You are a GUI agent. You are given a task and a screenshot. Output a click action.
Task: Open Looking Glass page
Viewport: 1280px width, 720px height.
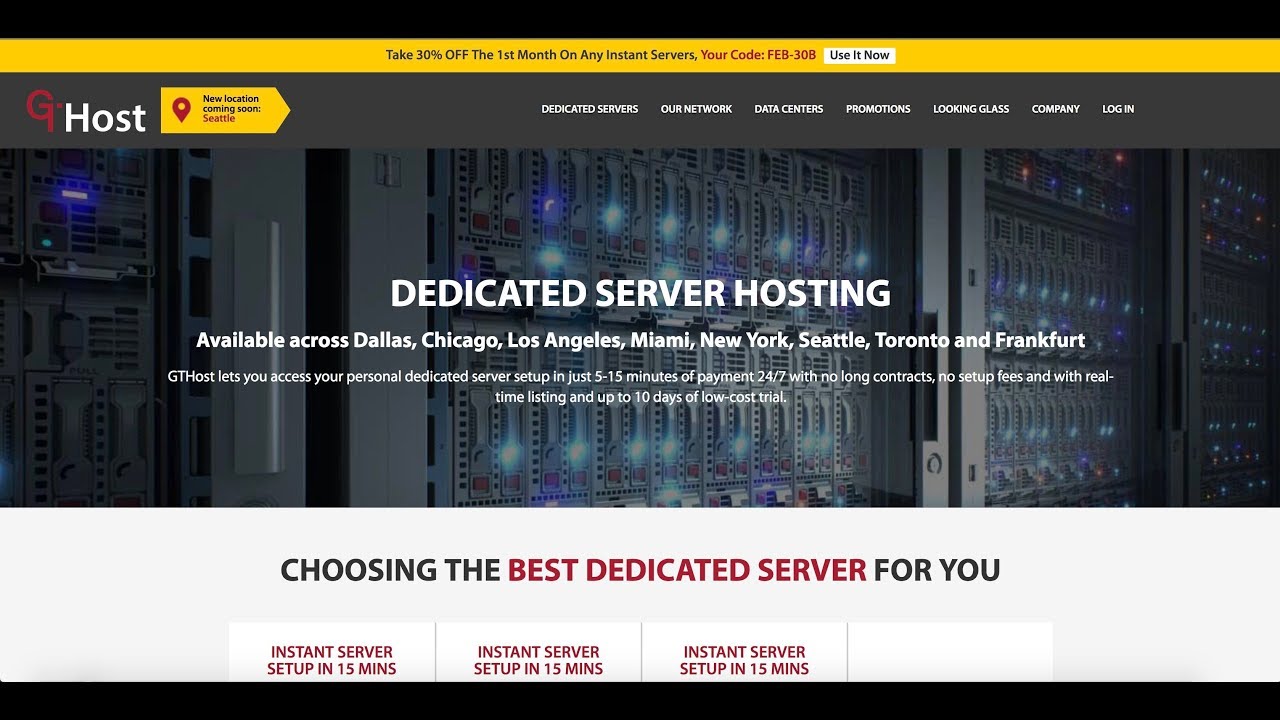pyautogui.click(x=971, y=109)
